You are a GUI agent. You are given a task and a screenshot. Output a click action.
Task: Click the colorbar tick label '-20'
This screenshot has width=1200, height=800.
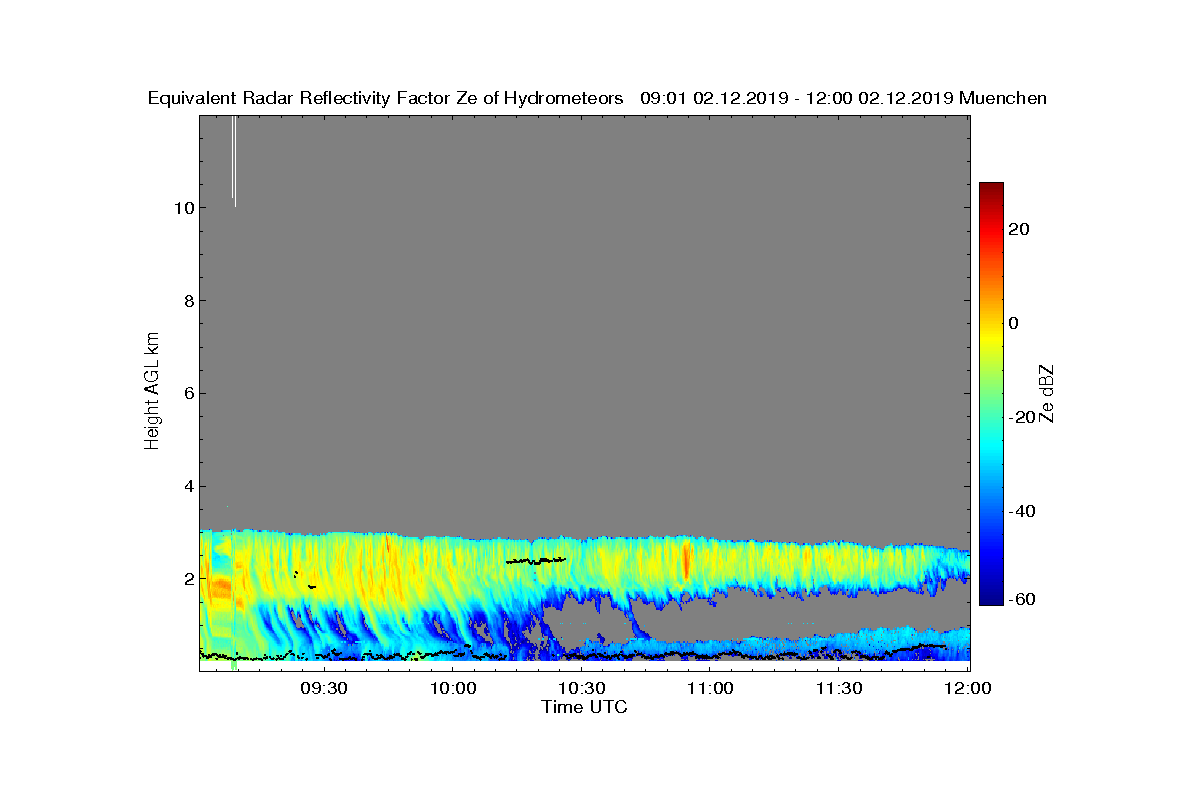tap(1022, 417)
